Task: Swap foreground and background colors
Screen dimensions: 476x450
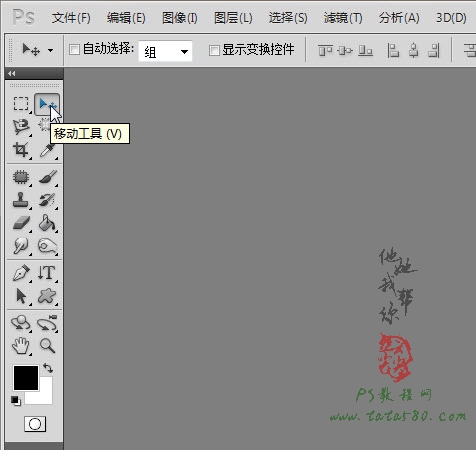Action: (48, 368)
